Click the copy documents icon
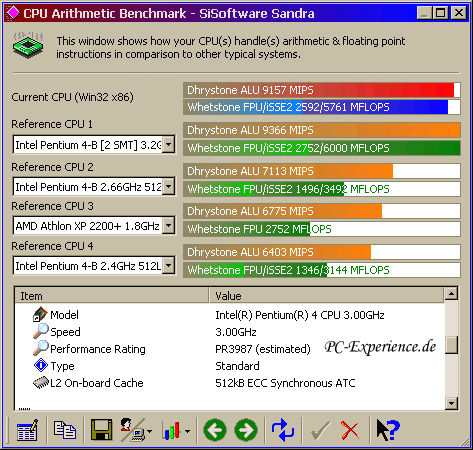The height and width of the screenshot is (450, 473). [65, 430]
